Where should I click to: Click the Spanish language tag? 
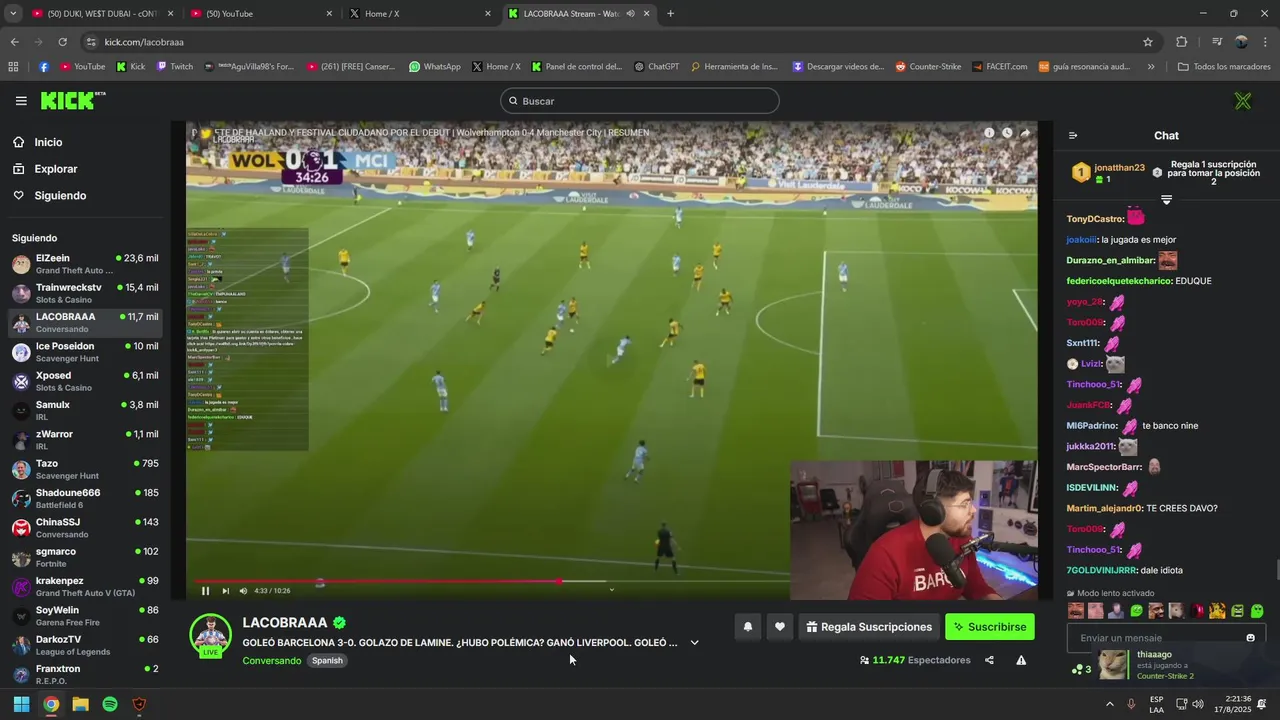point(327,661)
